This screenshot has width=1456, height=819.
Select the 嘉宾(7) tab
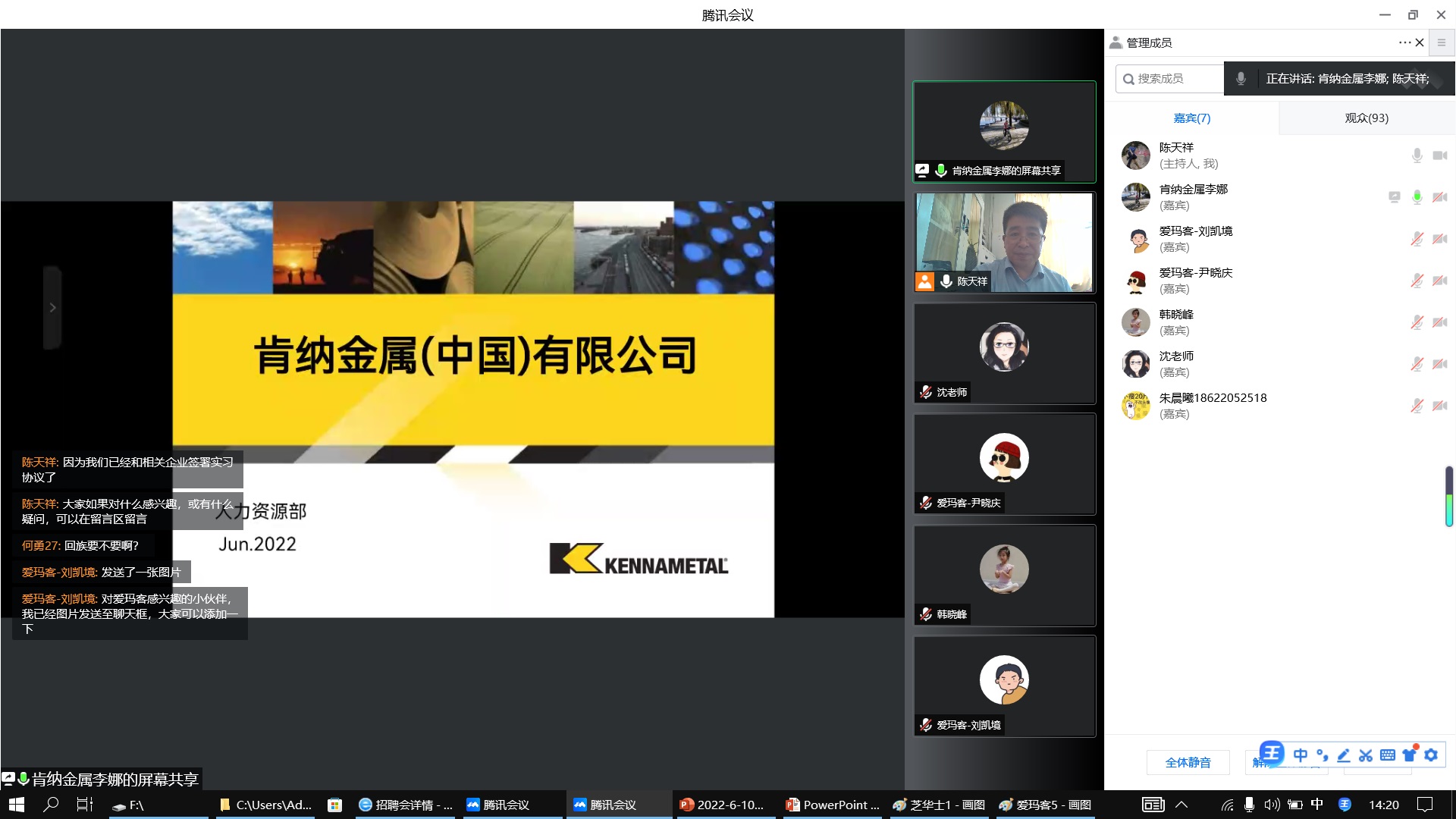(x=1191, y=118)
